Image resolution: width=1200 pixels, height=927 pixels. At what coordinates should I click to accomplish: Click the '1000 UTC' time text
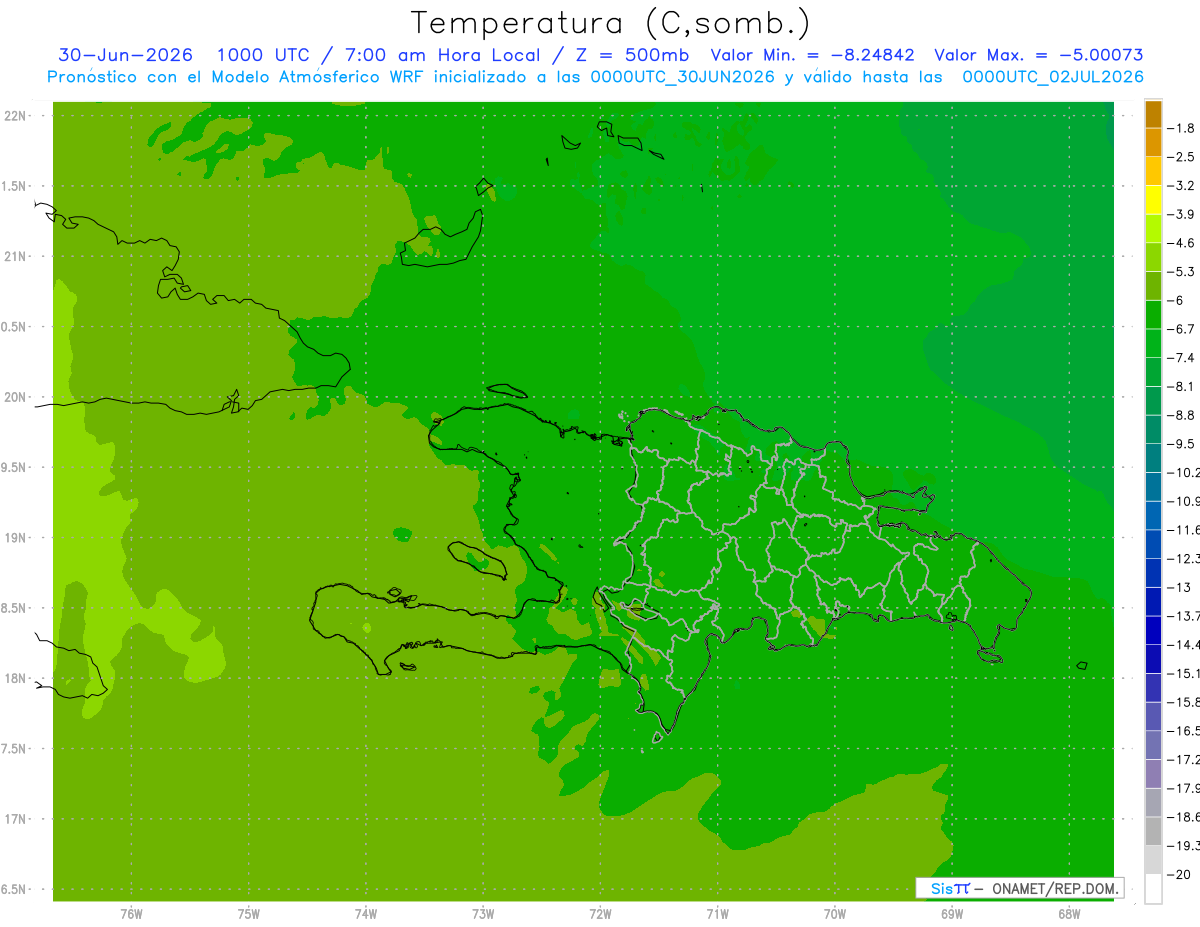[263, 55]
